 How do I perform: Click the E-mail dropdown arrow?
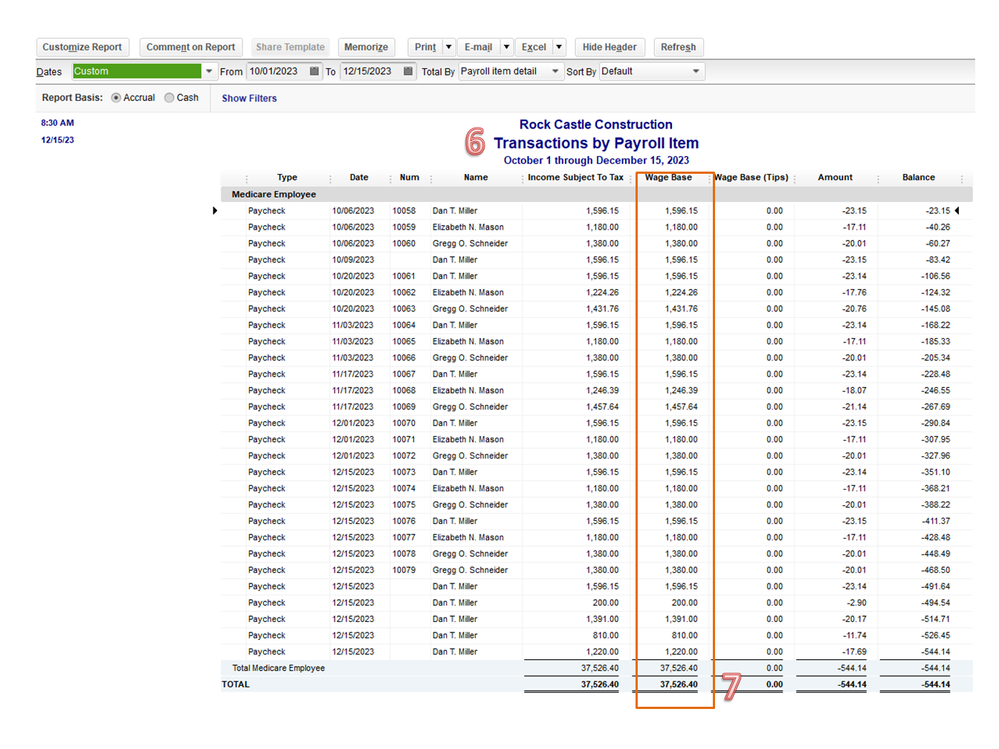click(x=506, y=47)
